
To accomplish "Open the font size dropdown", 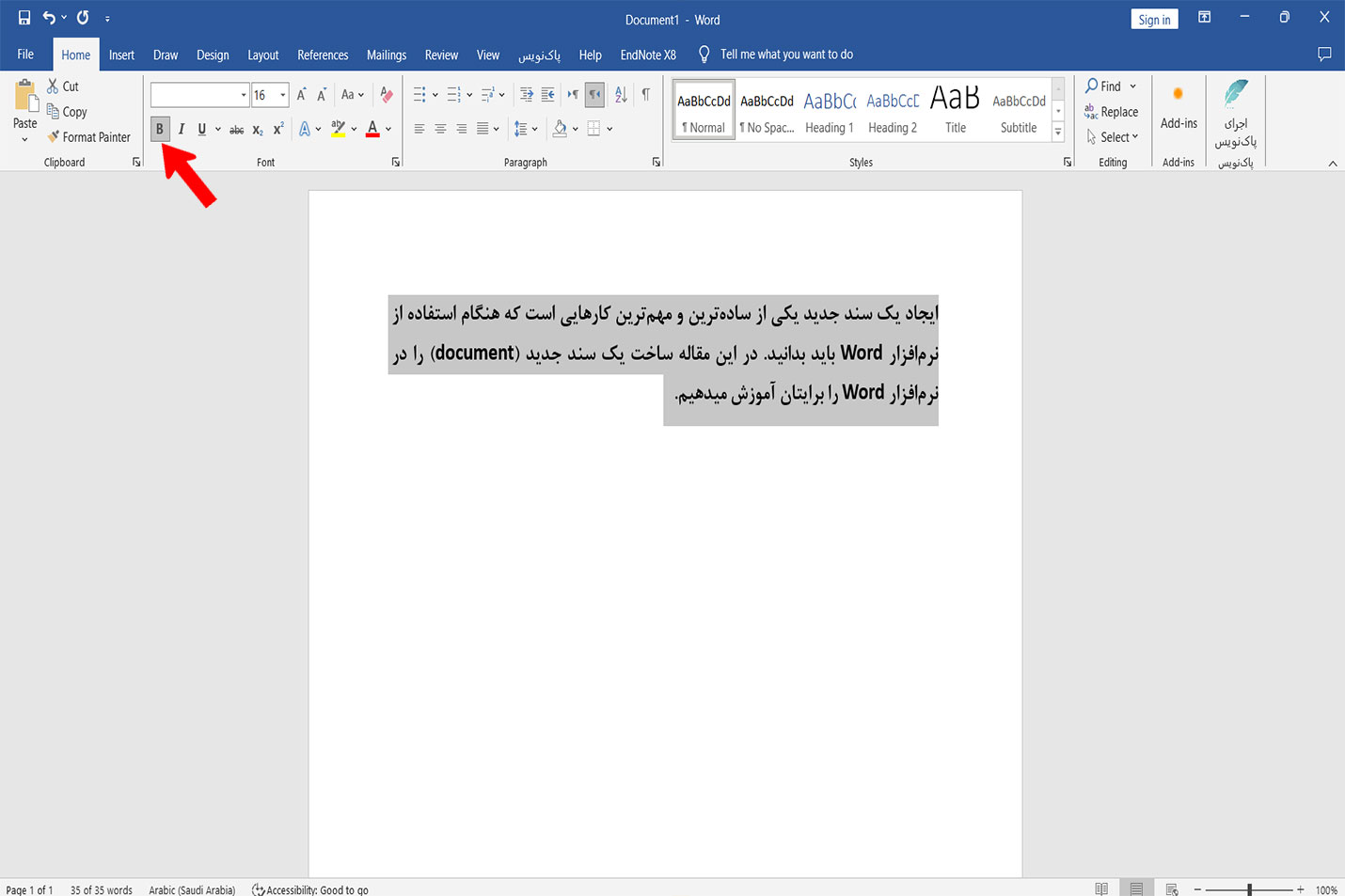I will pyautogui.click(x=282, y=95).
